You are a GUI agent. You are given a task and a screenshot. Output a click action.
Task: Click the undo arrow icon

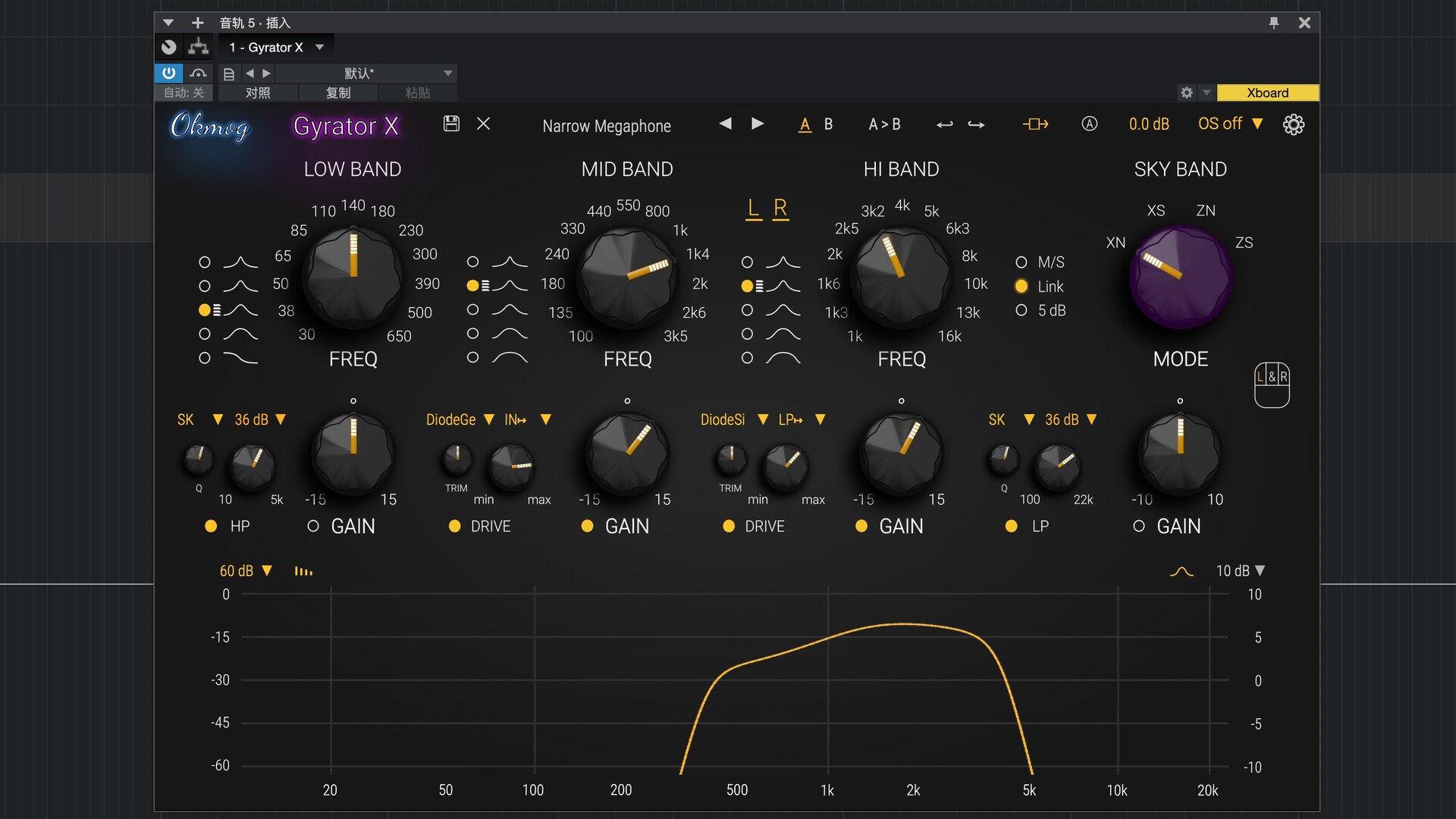tap(944, 124)
